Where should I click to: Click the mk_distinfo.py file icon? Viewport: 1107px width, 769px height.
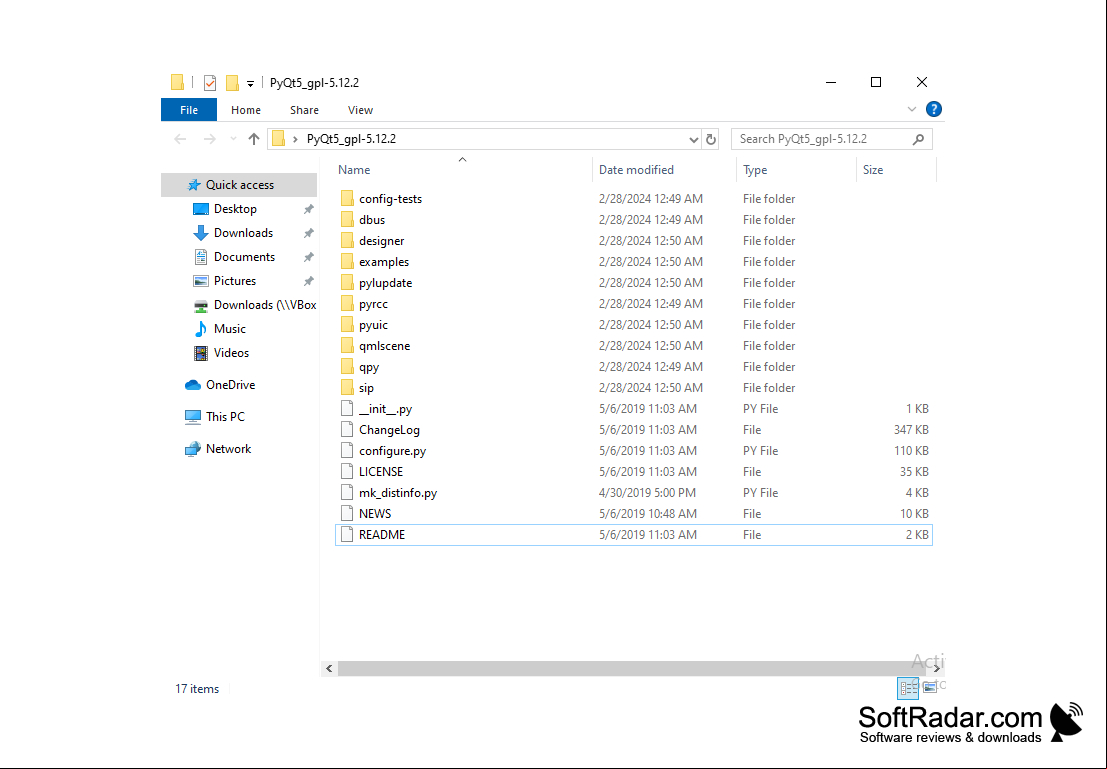click(347, 492)
